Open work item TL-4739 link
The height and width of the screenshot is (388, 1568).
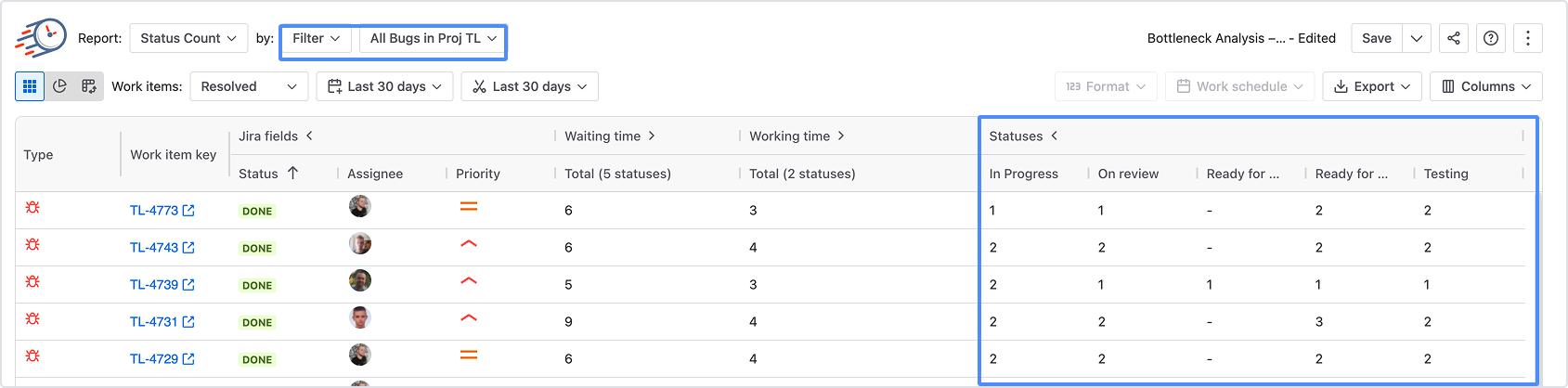tap(162, 285)
